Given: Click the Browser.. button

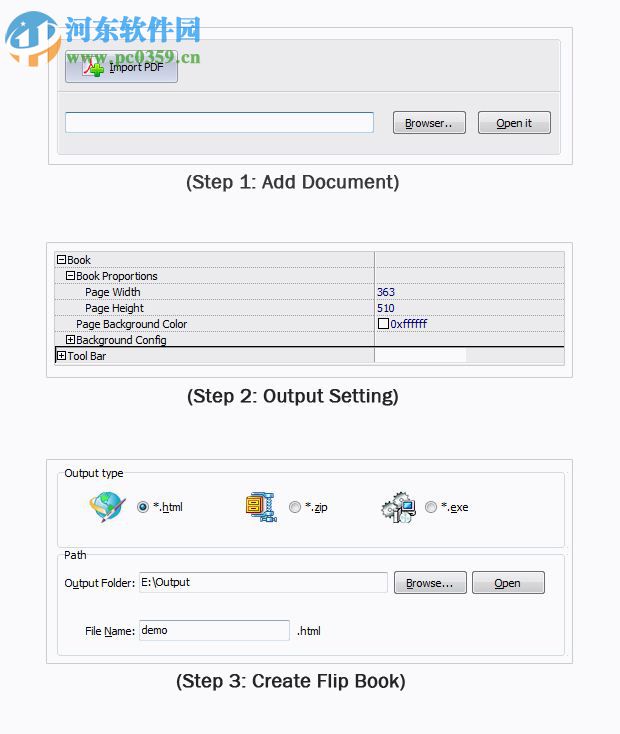Looking at the screenshot, I should pos(429,123).
